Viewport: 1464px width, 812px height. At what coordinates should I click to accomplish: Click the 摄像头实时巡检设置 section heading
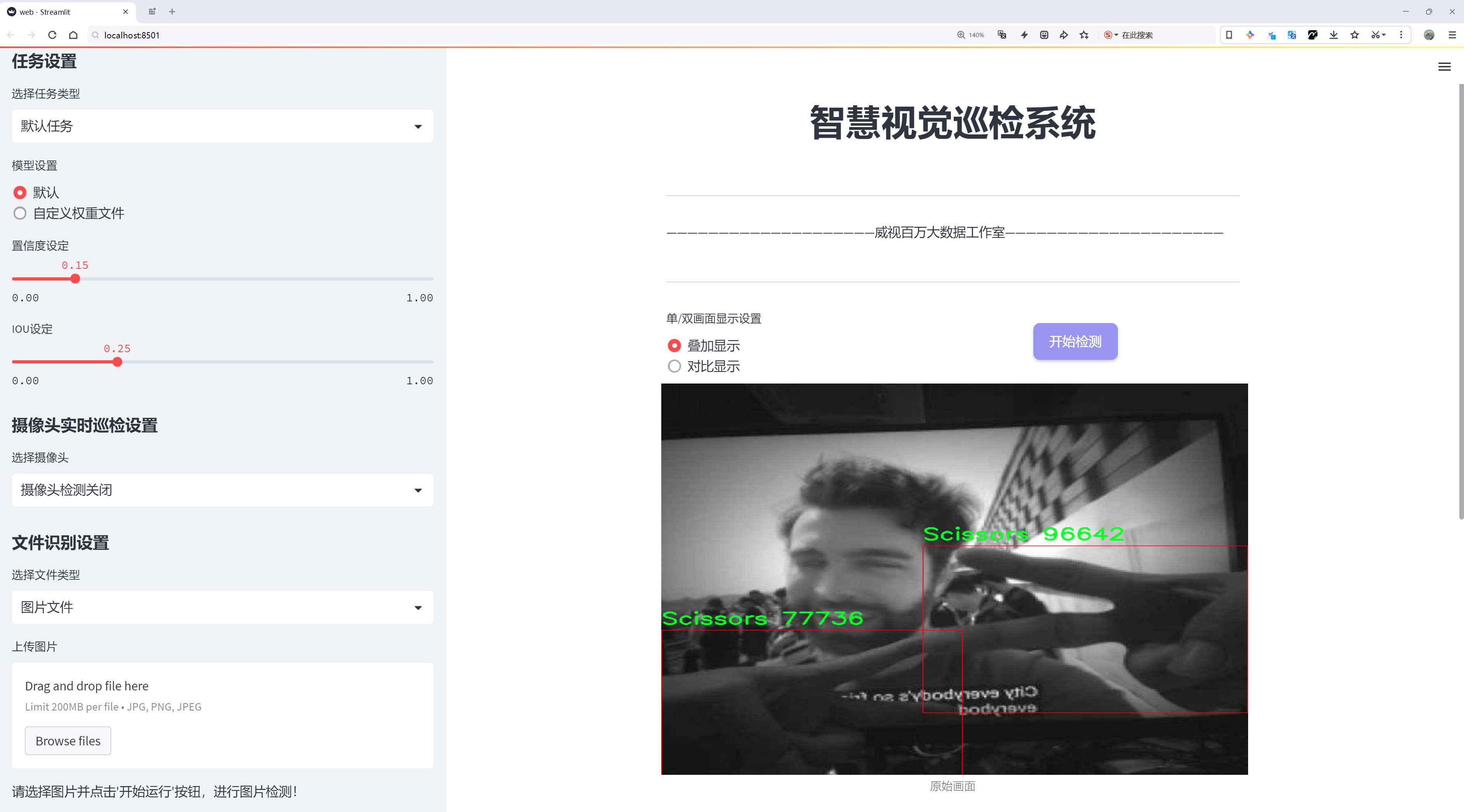pyautogui.click(x=84, y=425)
